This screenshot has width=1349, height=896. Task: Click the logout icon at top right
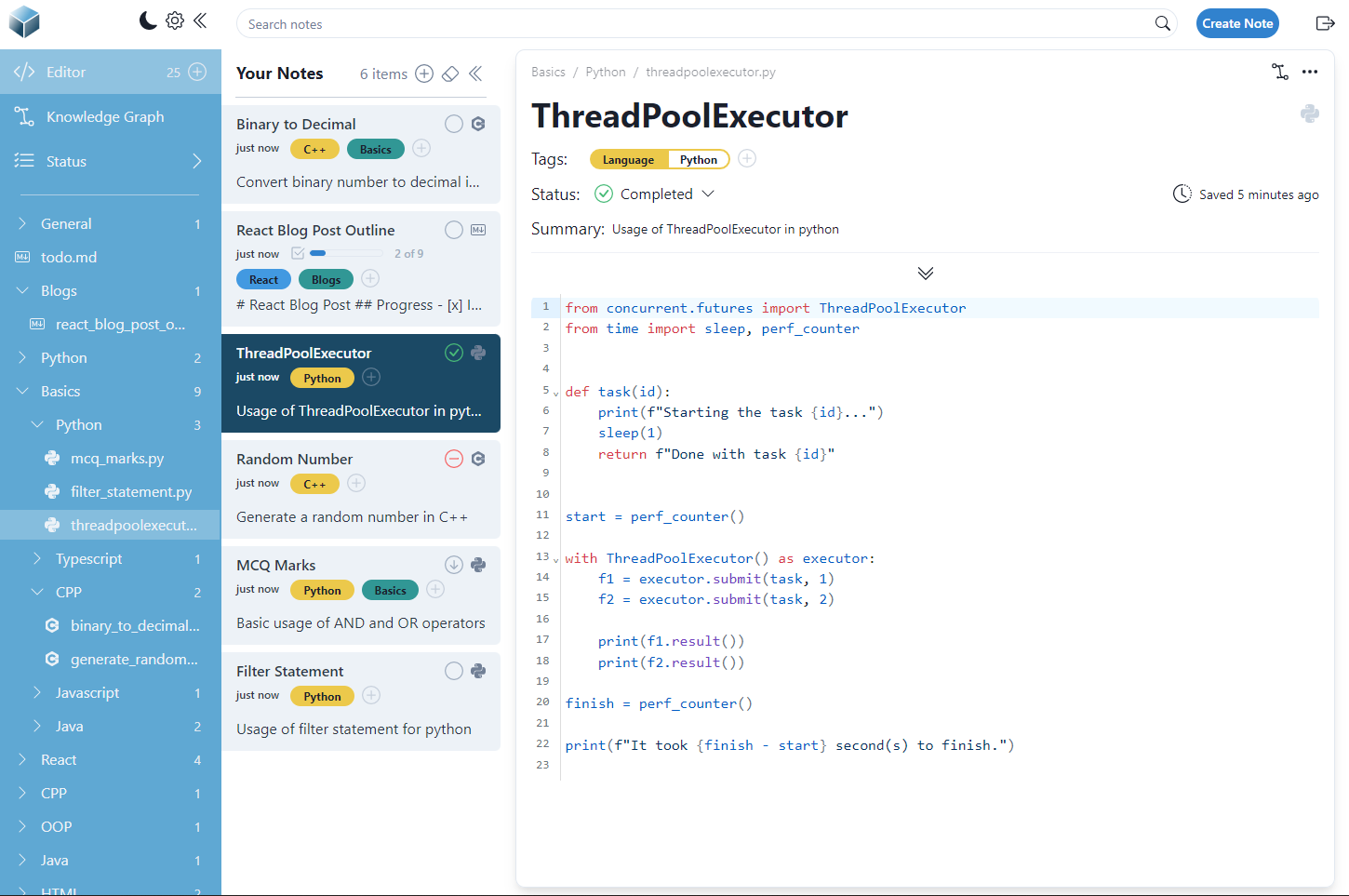click(x=1325, y=23)
